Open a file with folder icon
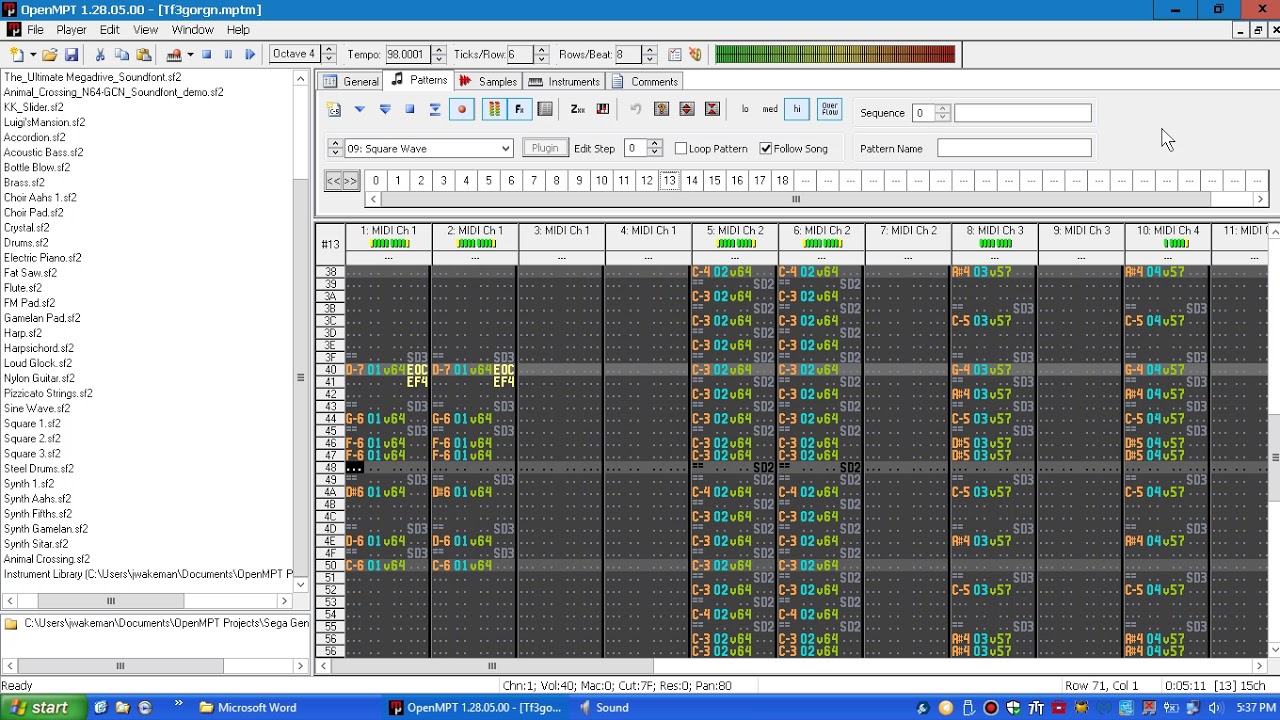The height and width of the screenshot is (720, 1280). (49, 55)
